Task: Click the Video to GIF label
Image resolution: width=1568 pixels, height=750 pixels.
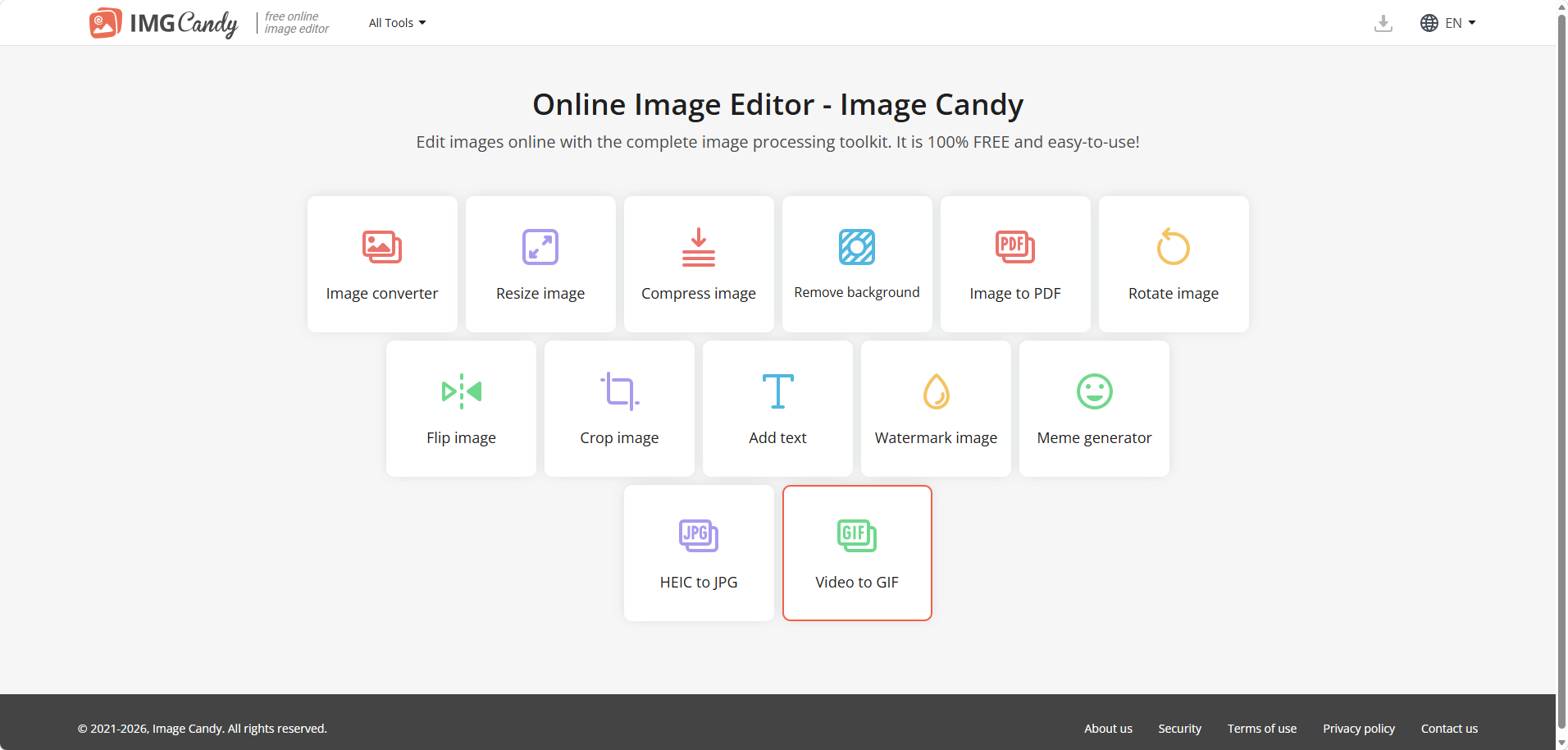Action: (x=857, y=583)
